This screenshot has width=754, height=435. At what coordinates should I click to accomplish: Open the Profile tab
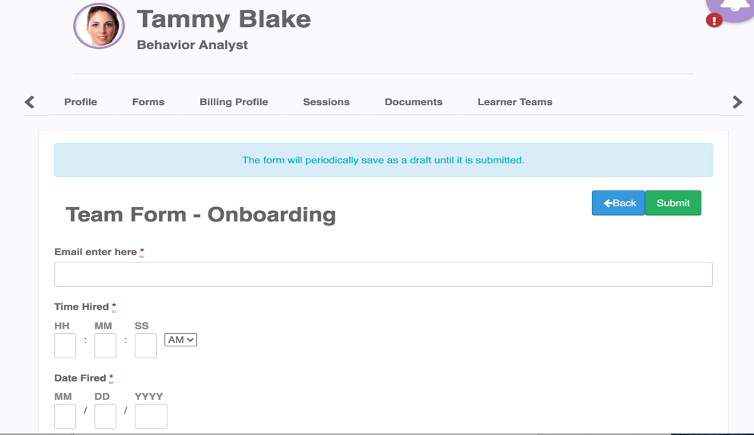click(x=81, y=102)
